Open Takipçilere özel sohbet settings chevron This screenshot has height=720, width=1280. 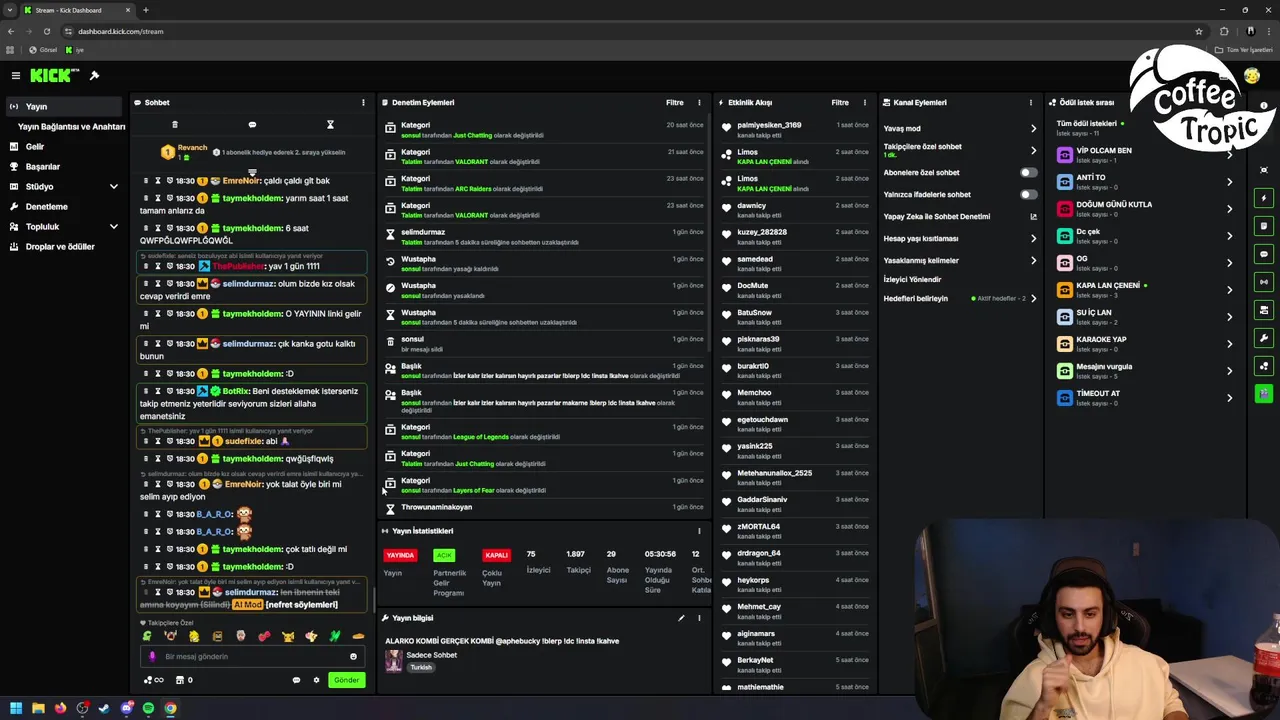coord(1033,150)
